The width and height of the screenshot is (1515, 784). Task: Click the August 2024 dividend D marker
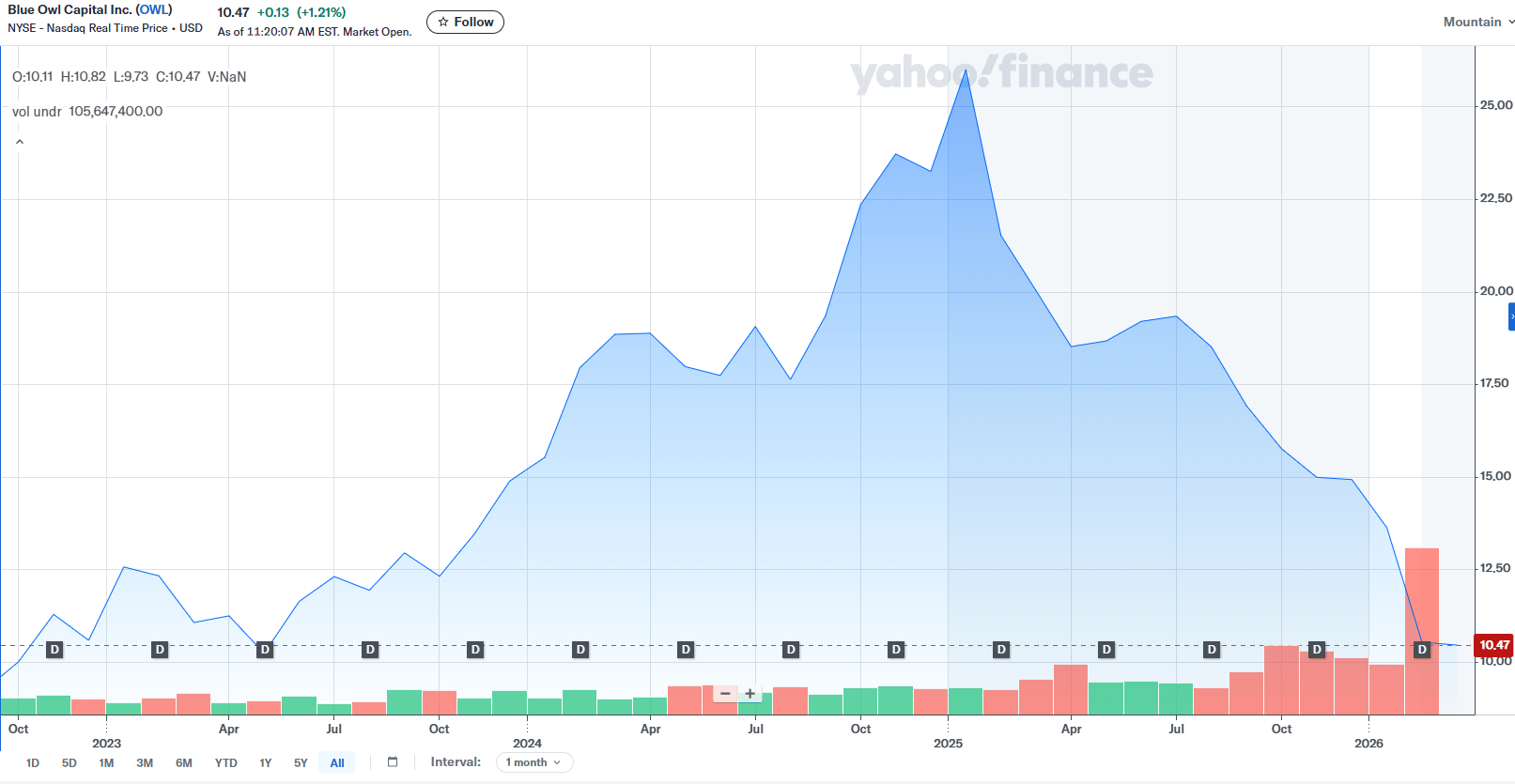tap(791, 650)
